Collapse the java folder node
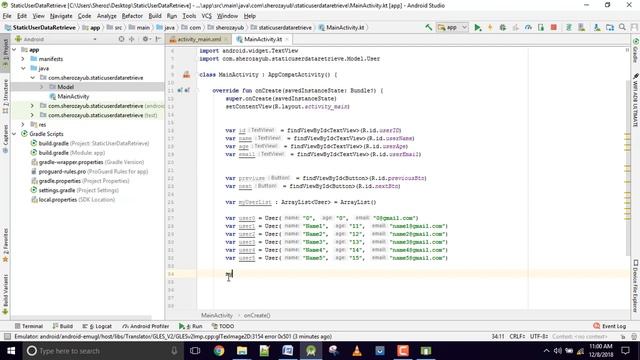This screenshot has height=360, width=640. tap(23, 69)
